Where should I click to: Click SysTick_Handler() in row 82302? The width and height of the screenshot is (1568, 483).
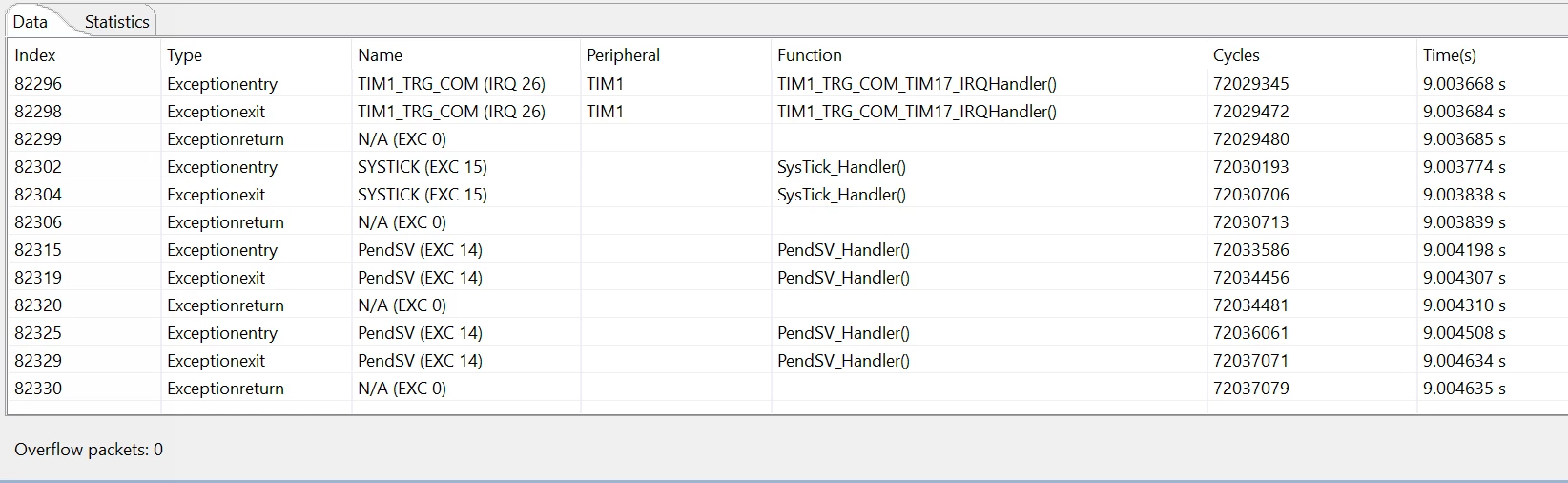(x=841, y=167)
